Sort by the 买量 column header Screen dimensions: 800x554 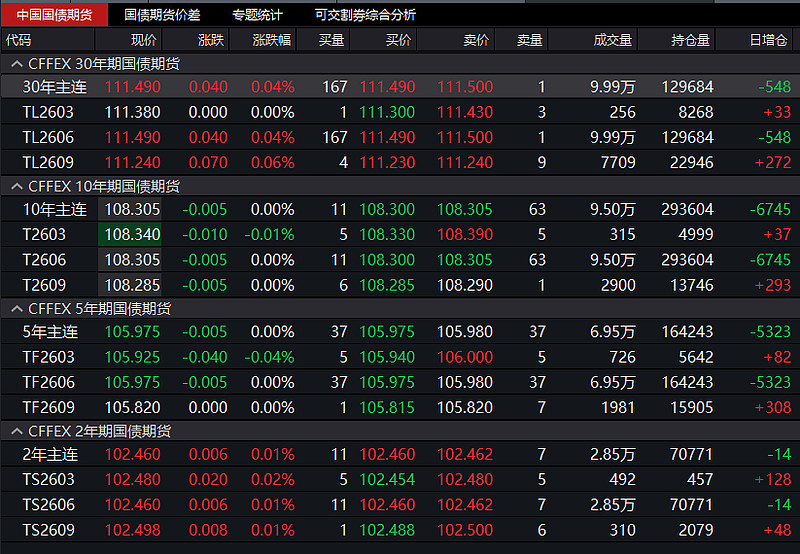pyautogui.click(x=323, y=40)
